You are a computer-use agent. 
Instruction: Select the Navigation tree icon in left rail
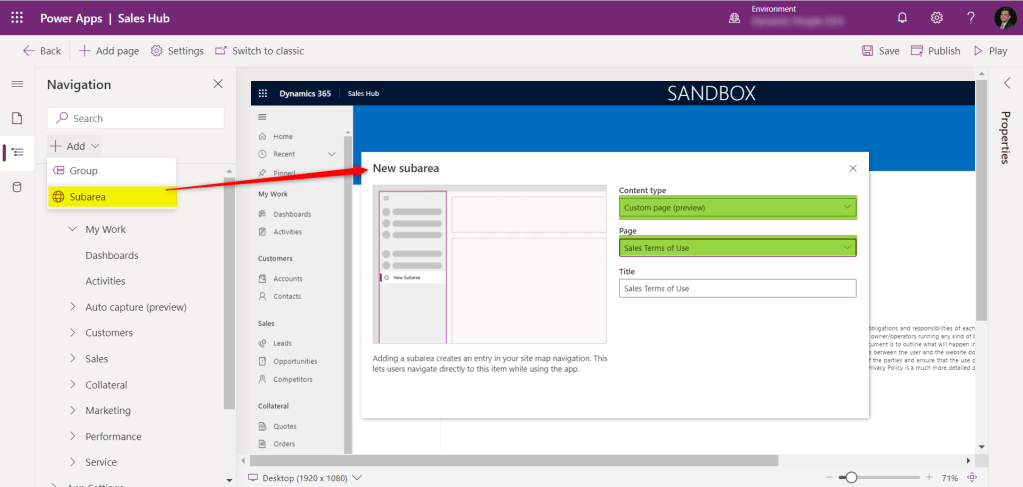17,152
